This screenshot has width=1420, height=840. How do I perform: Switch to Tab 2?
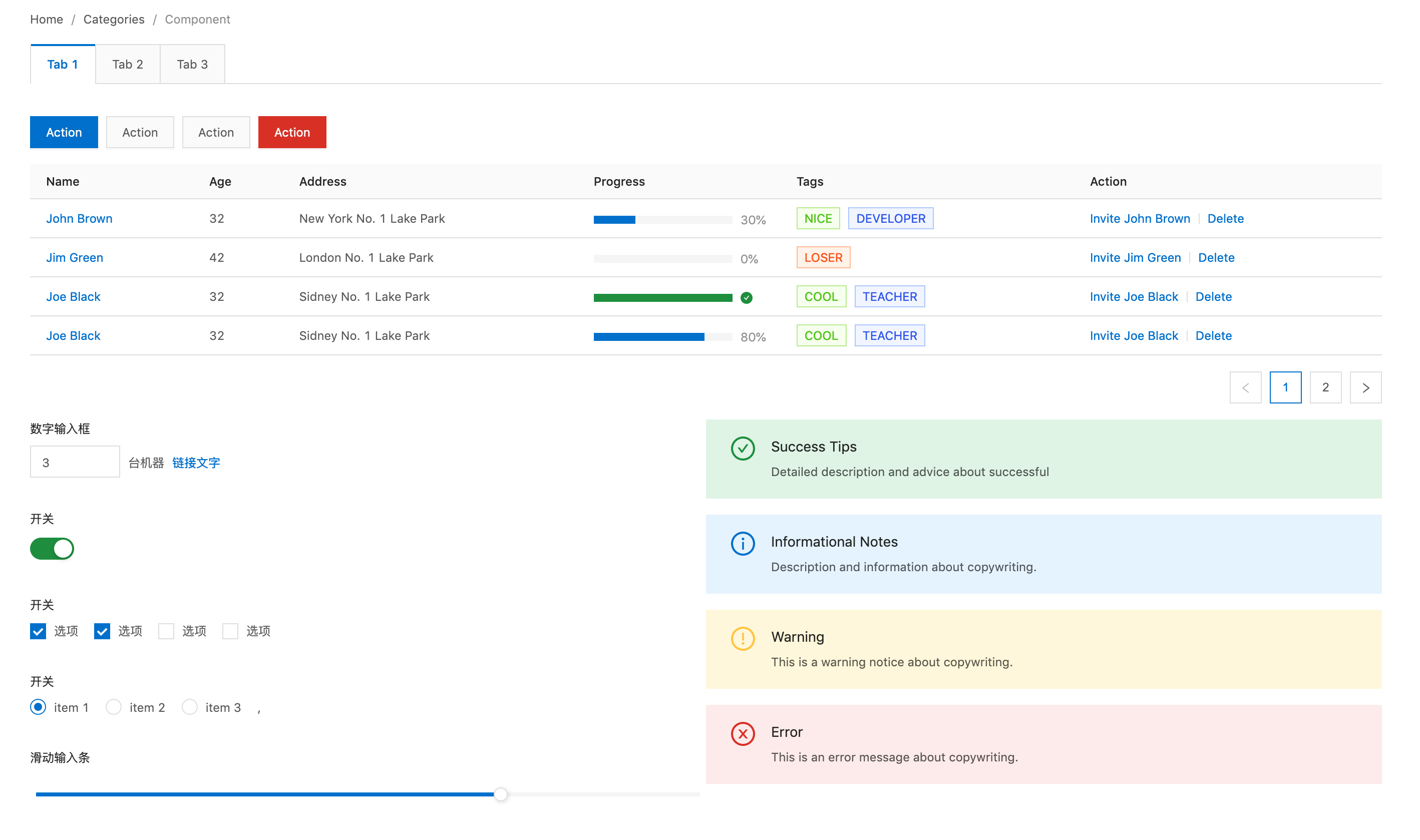pyautogui.click(x=127, y=65)
